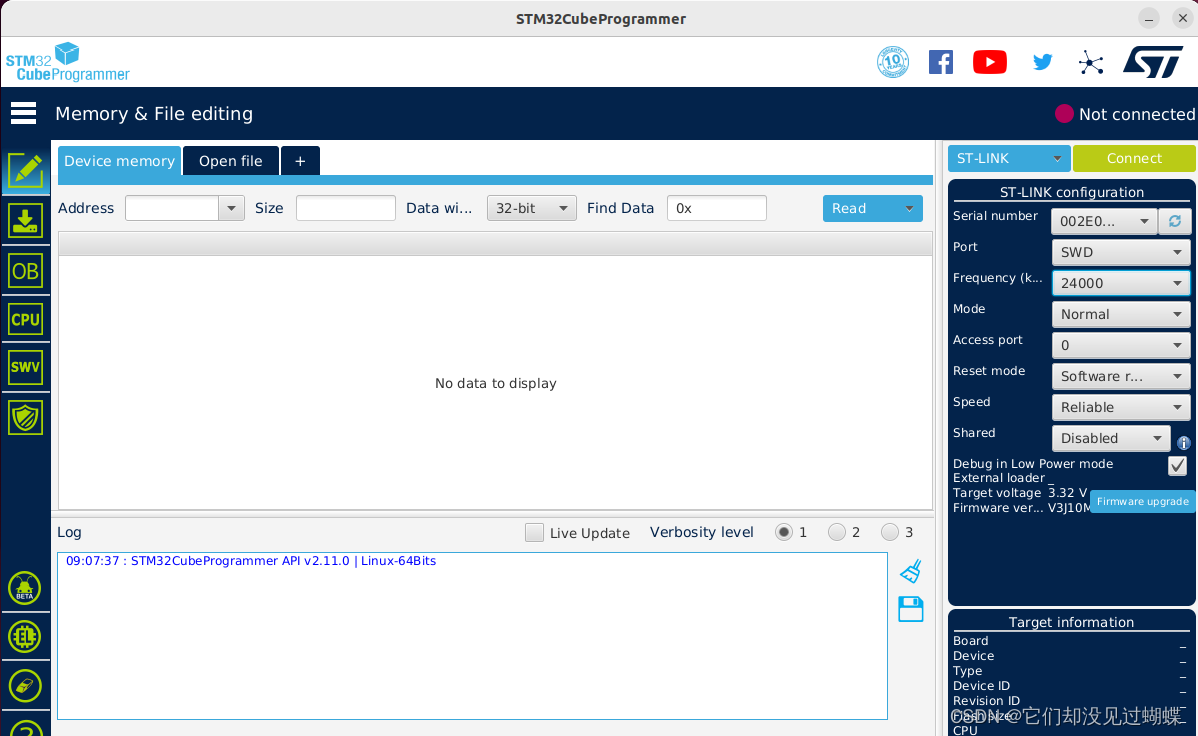
Task: Open the Facebook page icon
Action: (941, 62)
